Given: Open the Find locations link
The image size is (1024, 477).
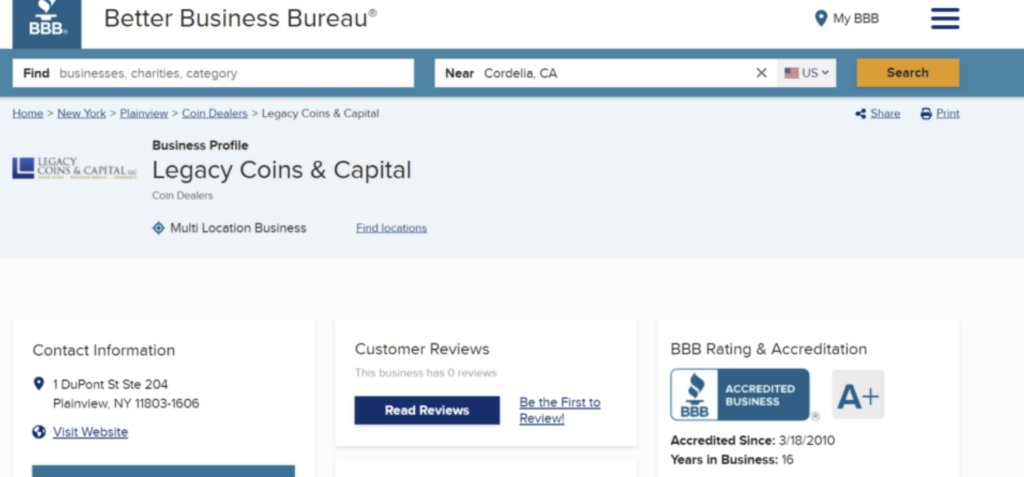Looking at the screenshot, I should [391, 228].
